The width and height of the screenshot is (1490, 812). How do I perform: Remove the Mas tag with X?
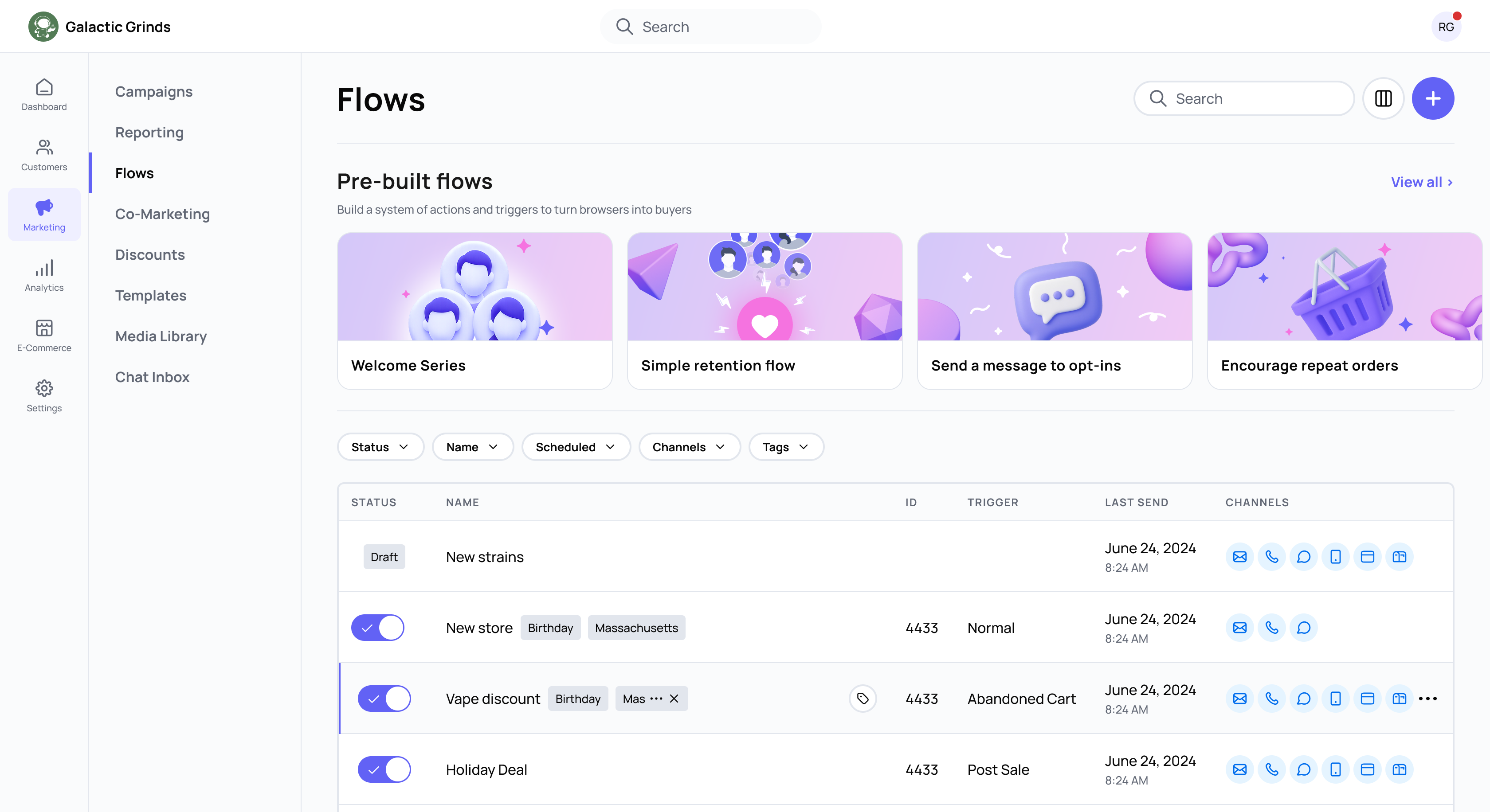click(674, 698)
